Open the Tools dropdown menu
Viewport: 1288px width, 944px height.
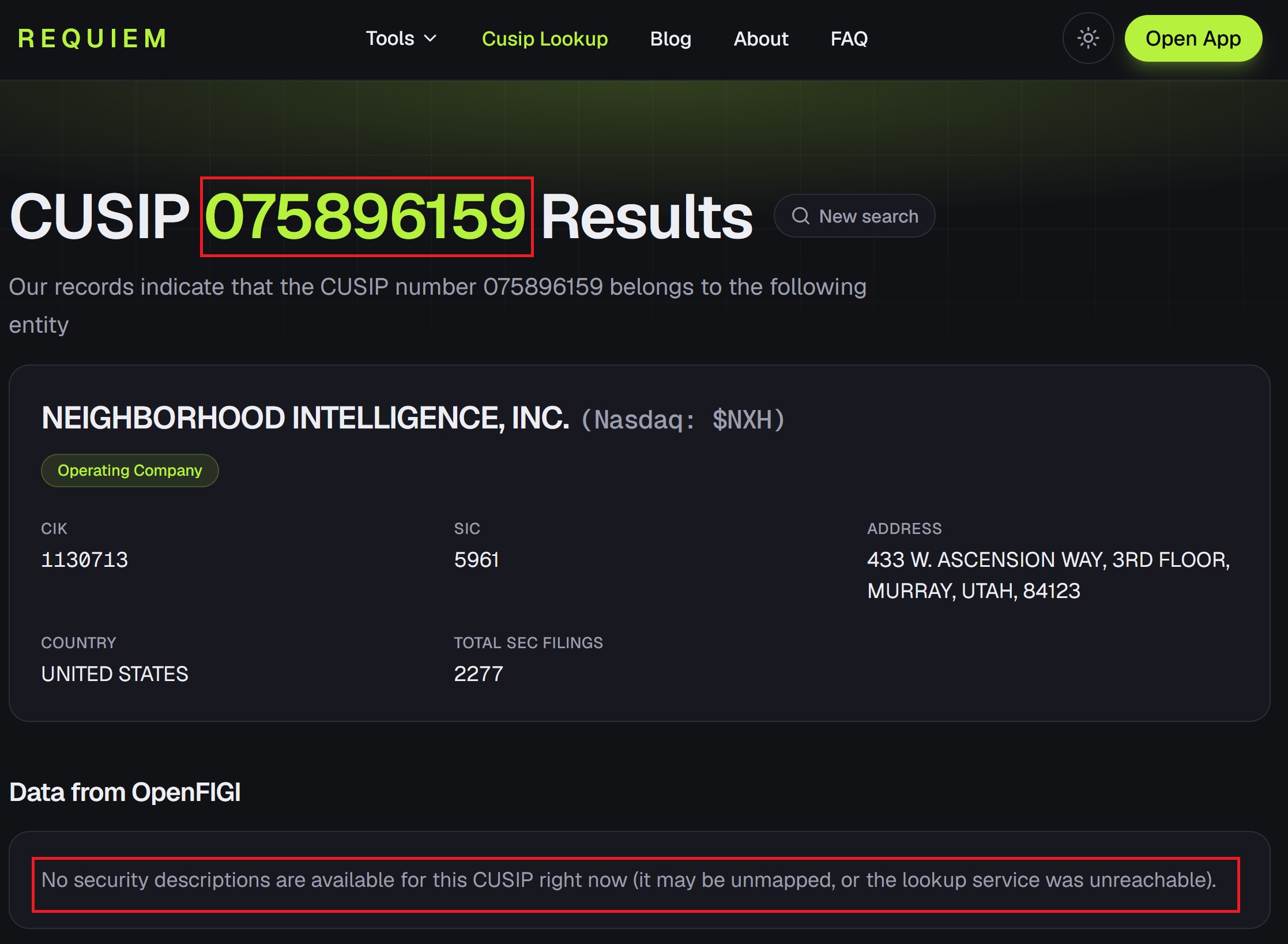[x=401, y=39]
